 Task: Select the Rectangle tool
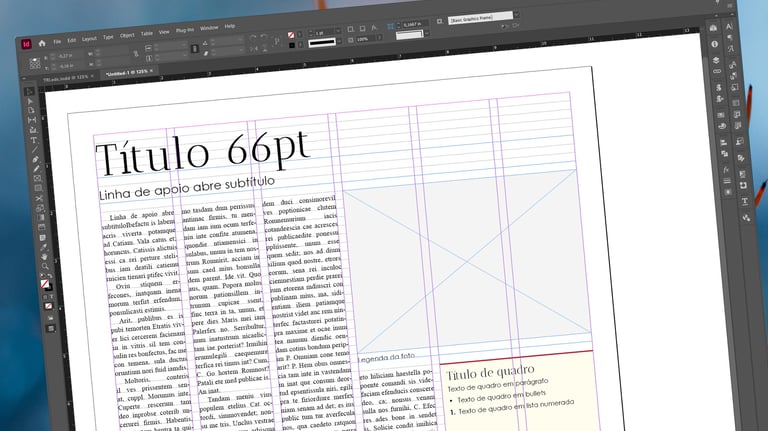tap(39, 188)
